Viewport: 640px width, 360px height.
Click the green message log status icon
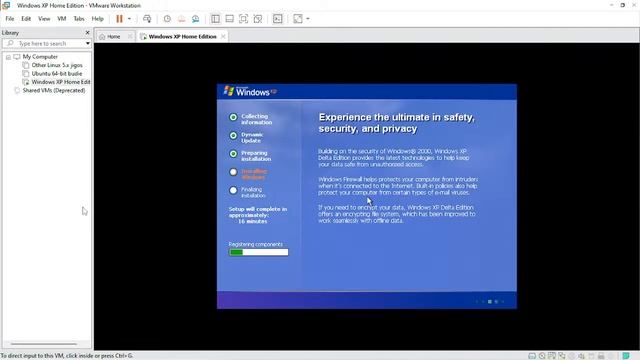click(x=626, y=356)
